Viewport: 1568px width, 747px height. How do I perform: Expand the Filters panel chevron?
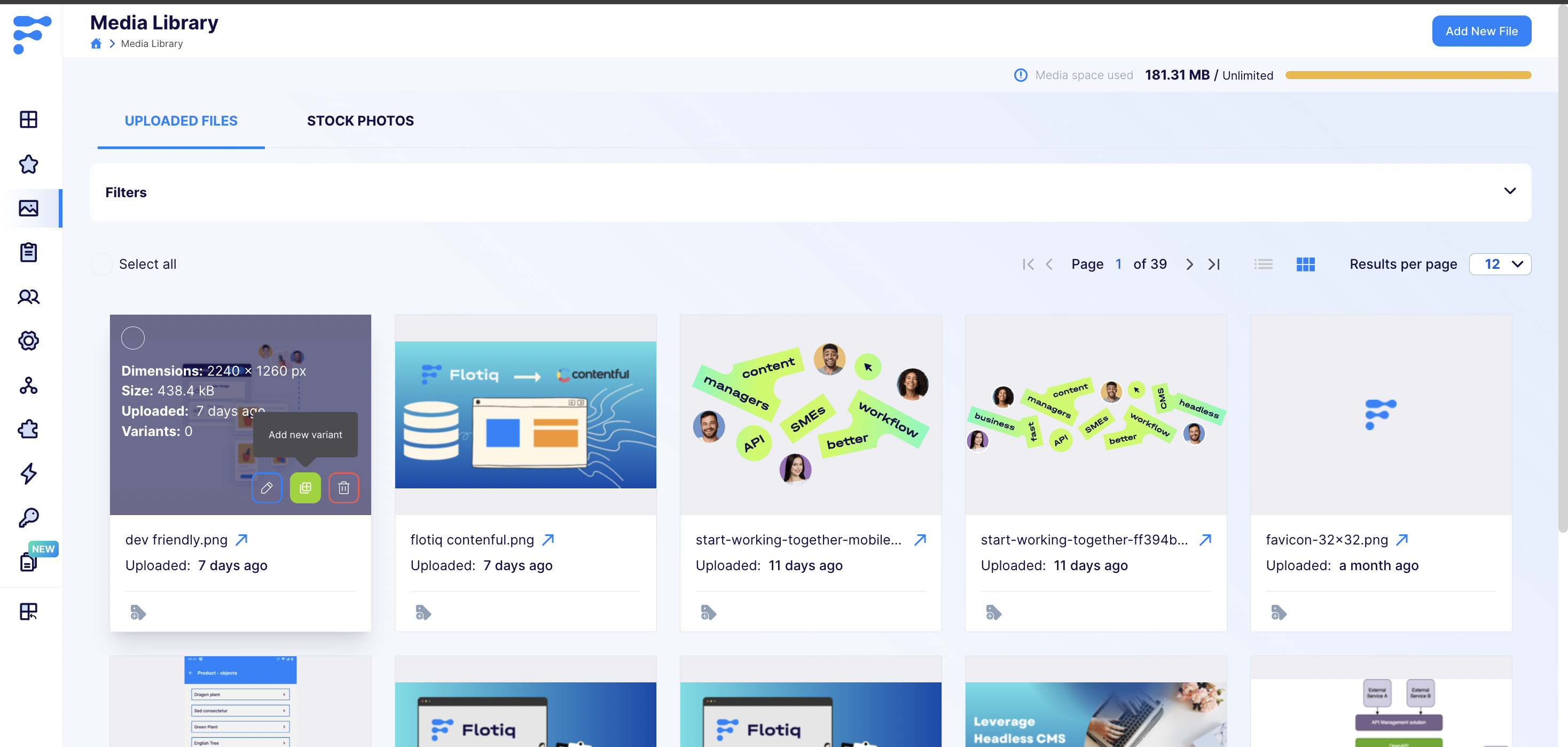click(1510, 191)
